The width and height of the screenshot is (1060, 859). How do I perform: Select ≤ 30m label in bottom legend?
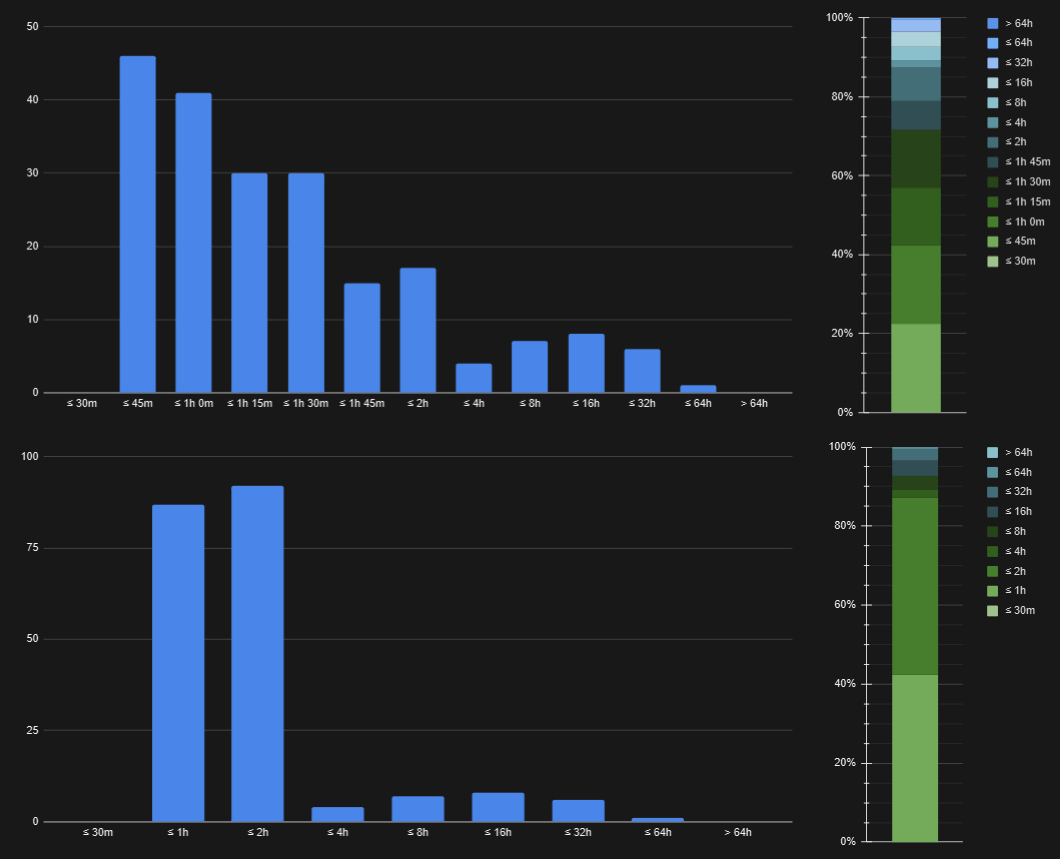coord(1020,611)
